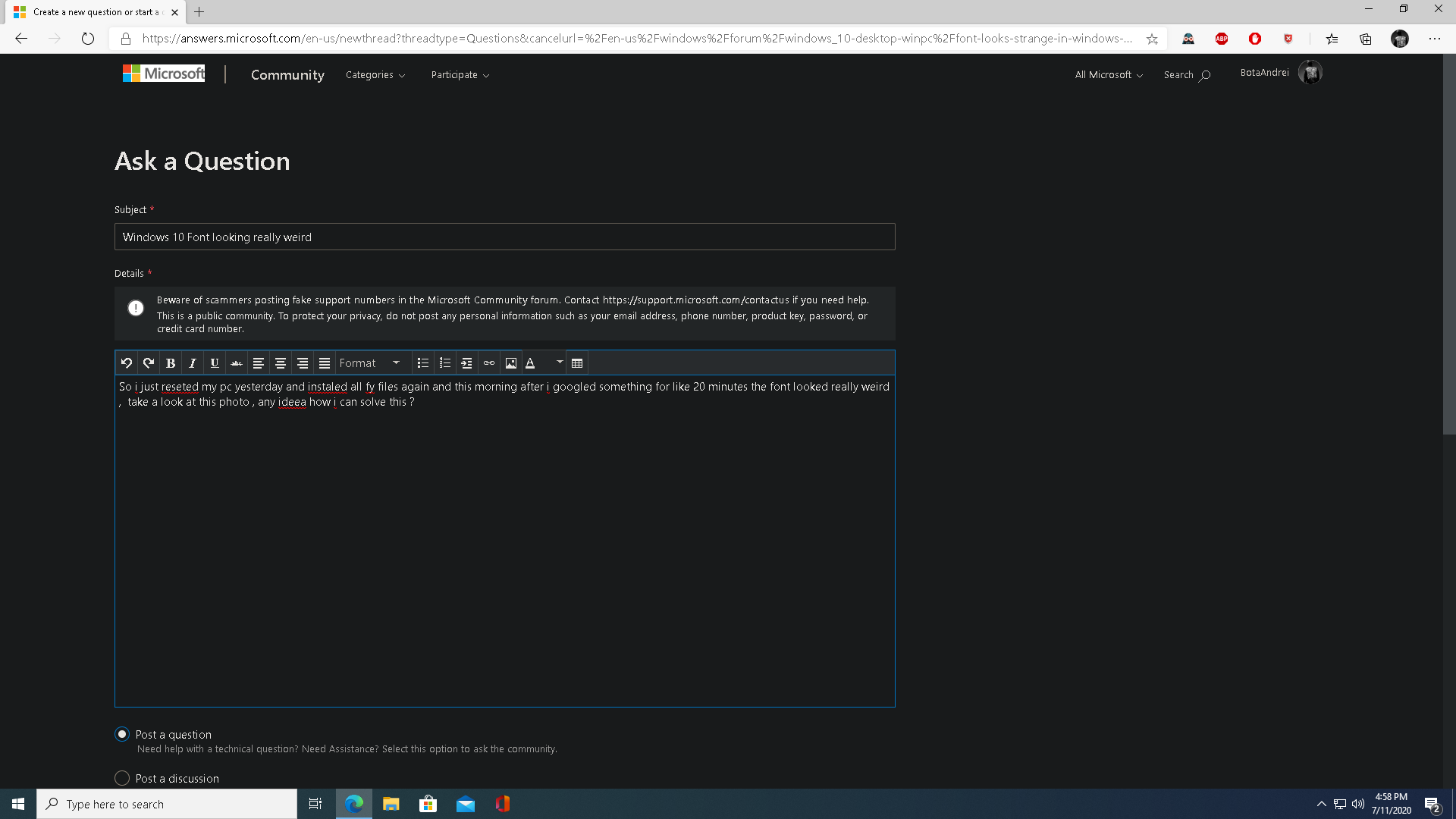Insert a hyperlink in the editor
Viewport: 1456px width, 819px height.
pyautogui.click(x=489, y=363)
